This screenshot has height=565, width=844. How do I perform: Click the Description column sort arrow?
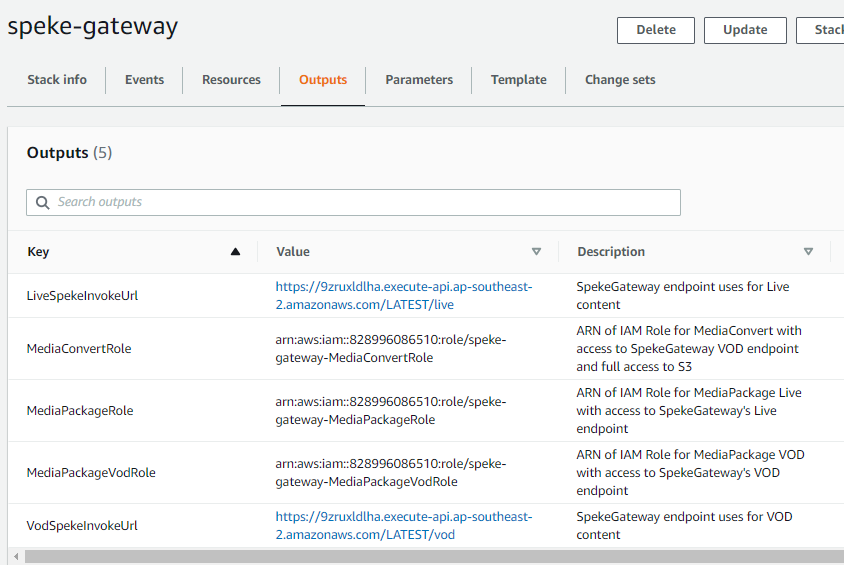808,252
